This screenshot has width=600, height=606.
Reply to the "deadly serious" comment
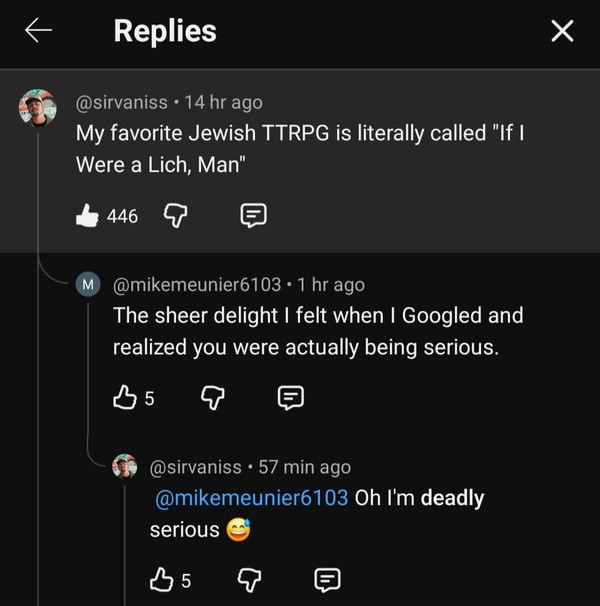(x=326, y=579)
